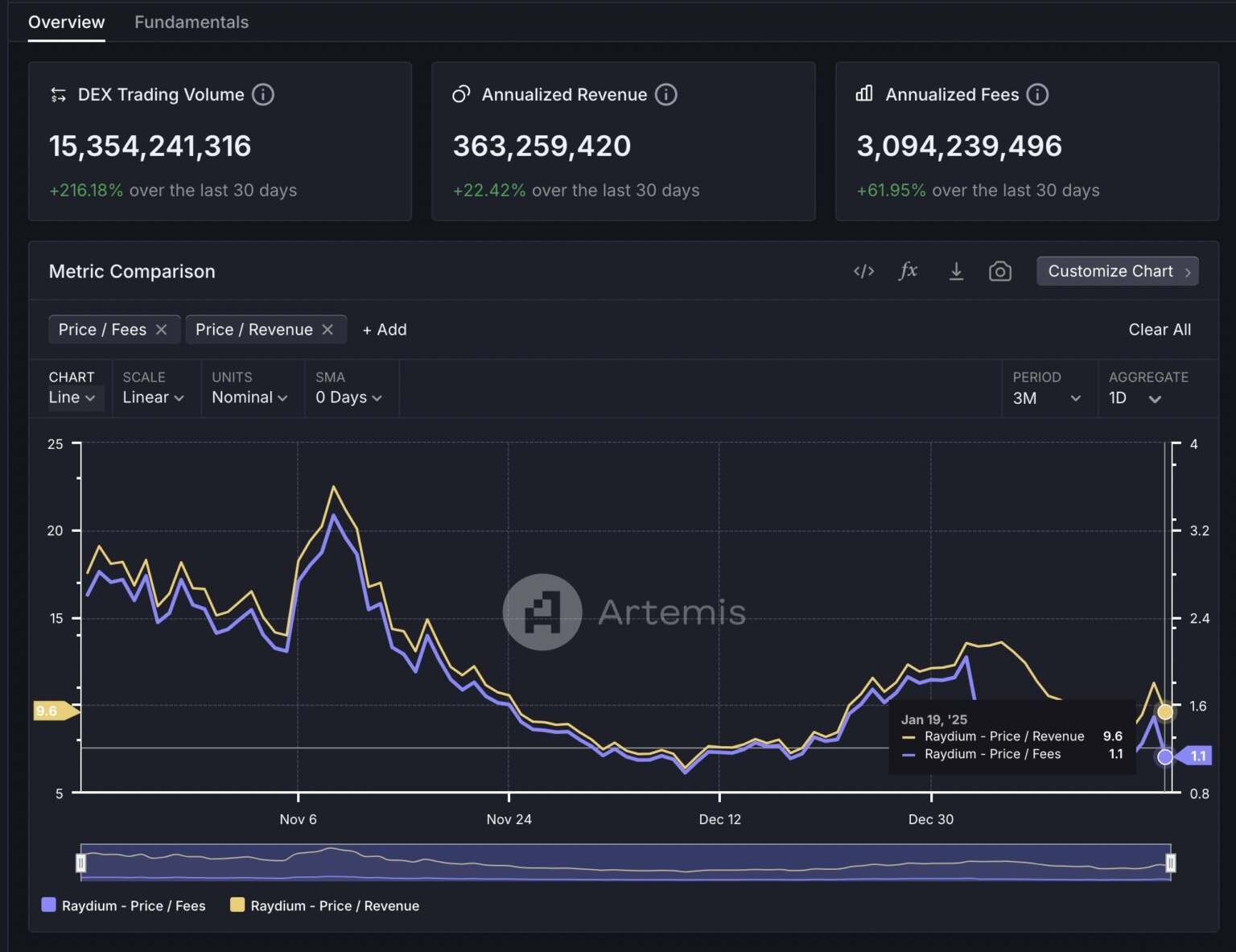The image size is (1236, 952).
Task: Click the left range navigator handle
Action: pos(80,863)
